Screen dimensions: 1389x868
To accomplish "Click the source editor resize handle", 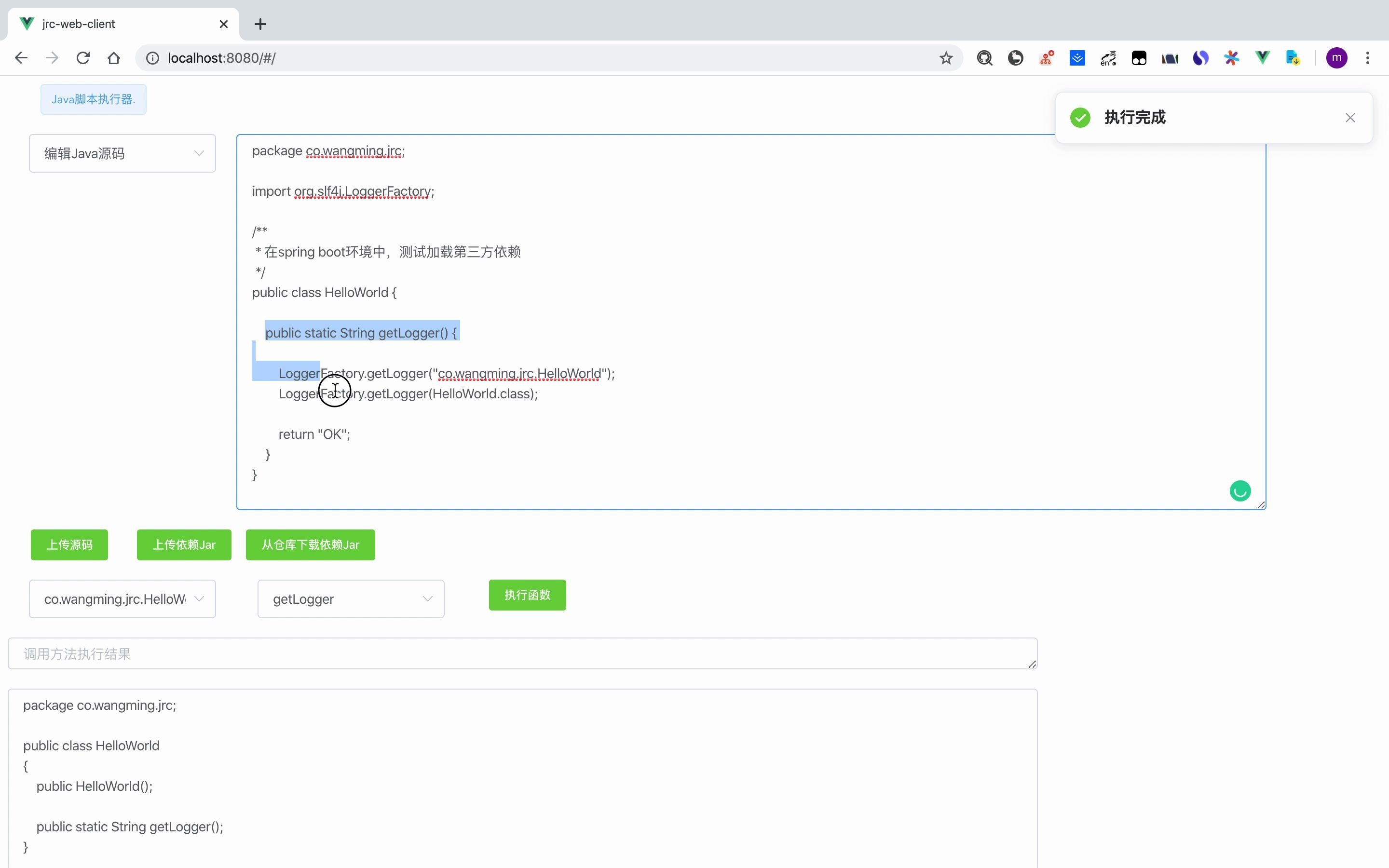I will pos(1260,504).
